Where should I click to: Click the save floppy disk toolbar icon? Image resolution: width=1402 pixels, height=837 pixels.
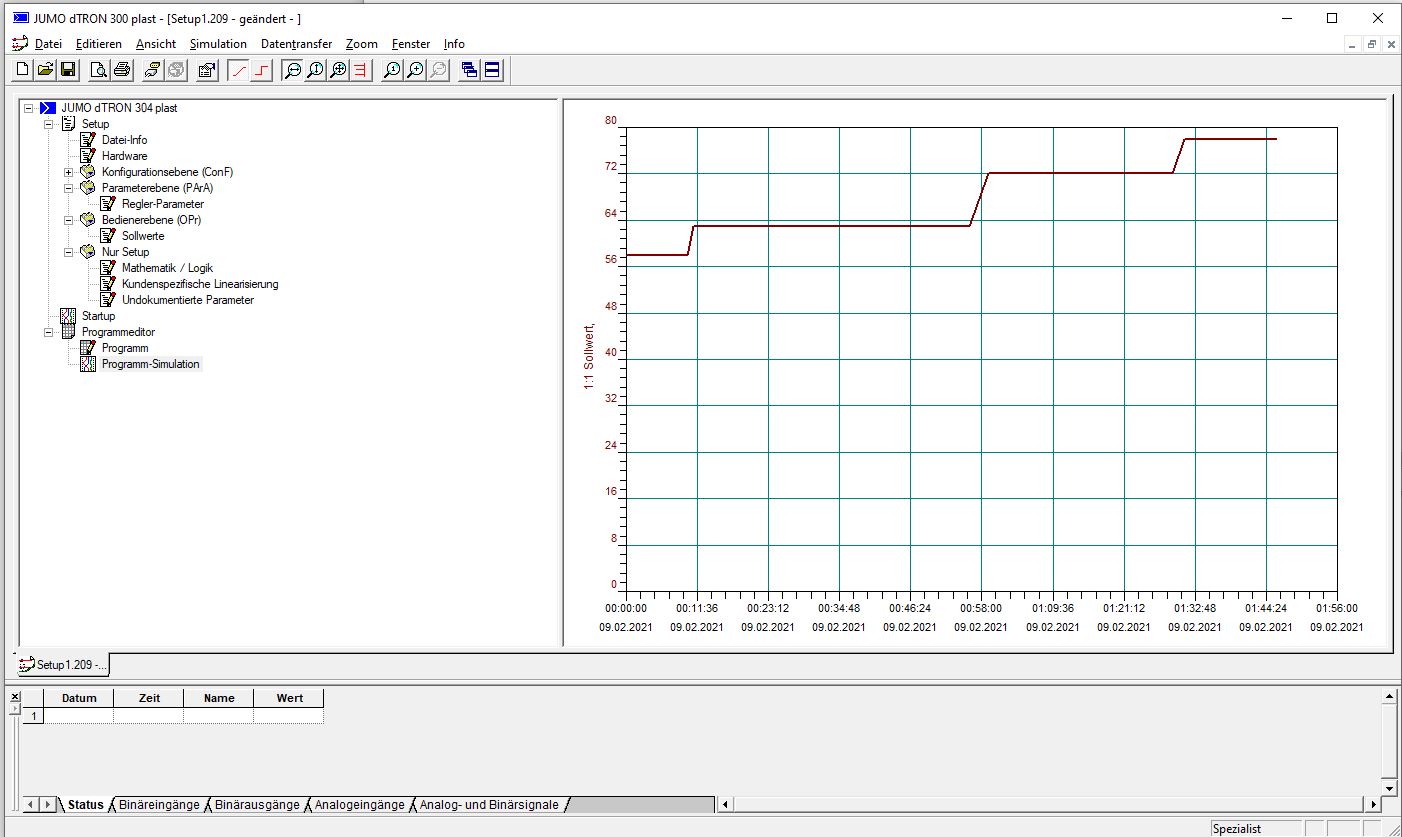[x=69, y=70]
